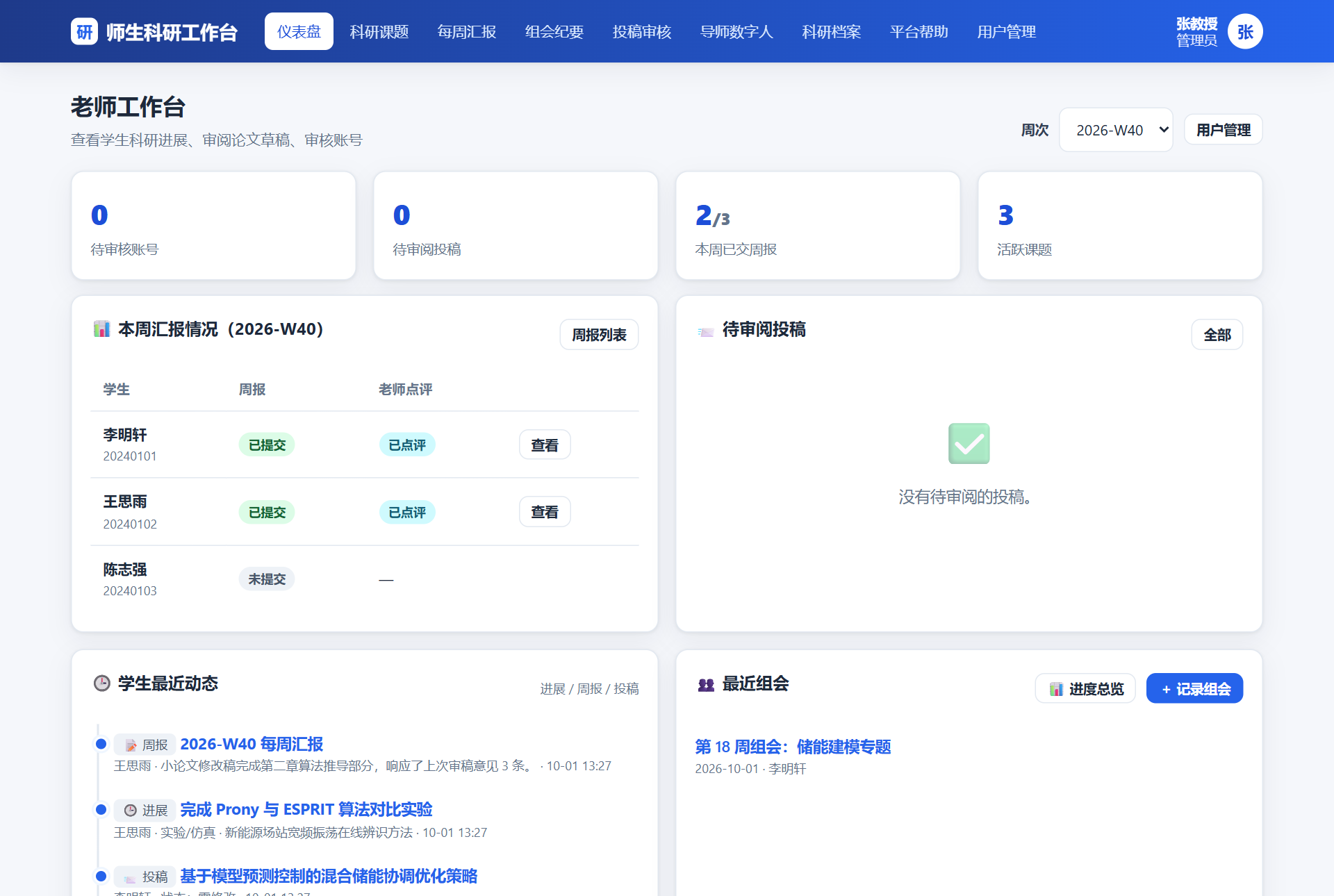Open the 周次 week dropdown 2026-W40

click(1116, 130)
